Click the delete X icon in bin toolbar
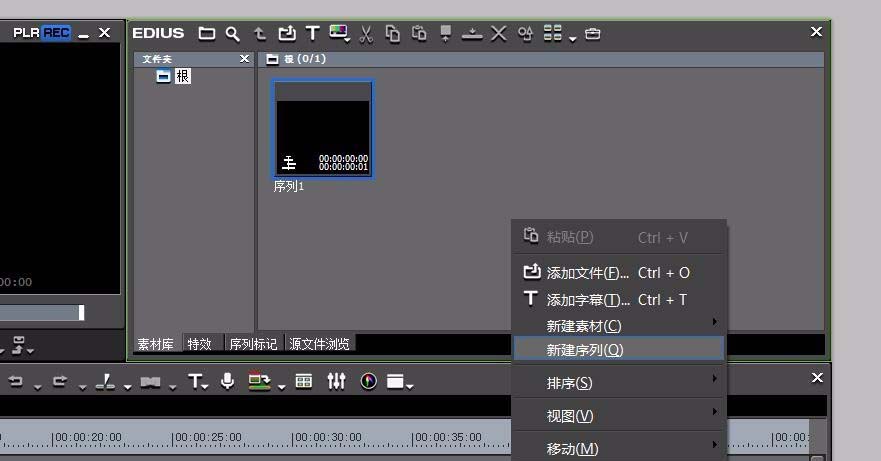 click(498, 34)
